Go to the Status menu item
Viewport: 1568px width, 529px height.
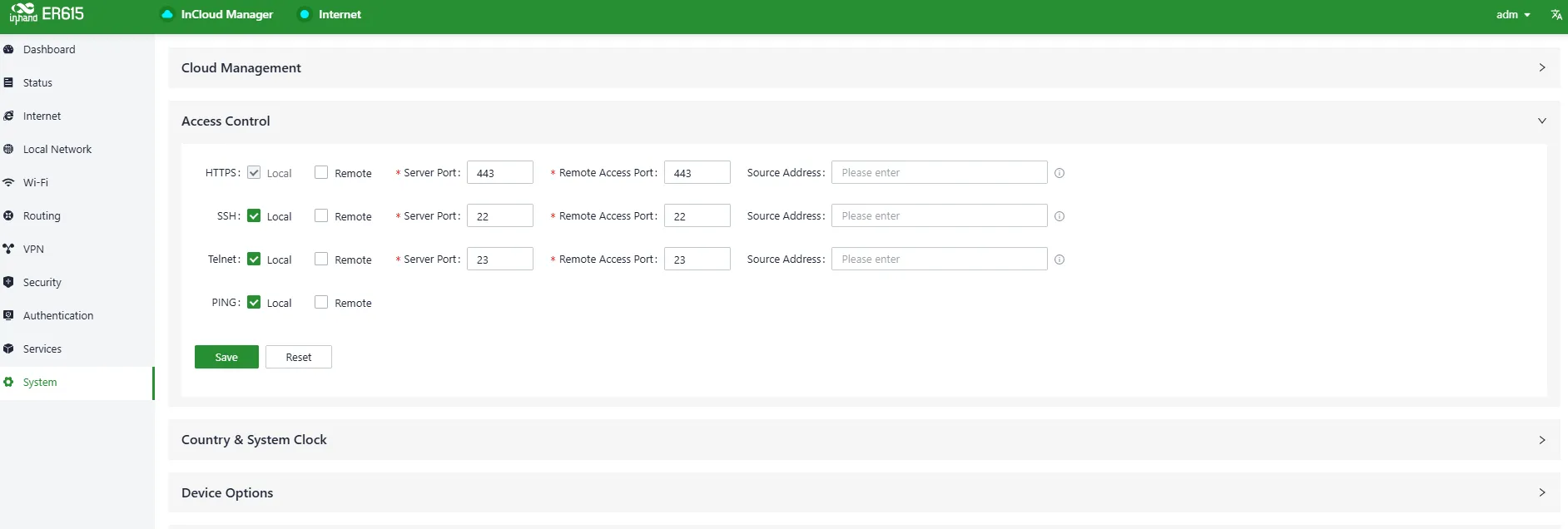[x=77, y=82]
